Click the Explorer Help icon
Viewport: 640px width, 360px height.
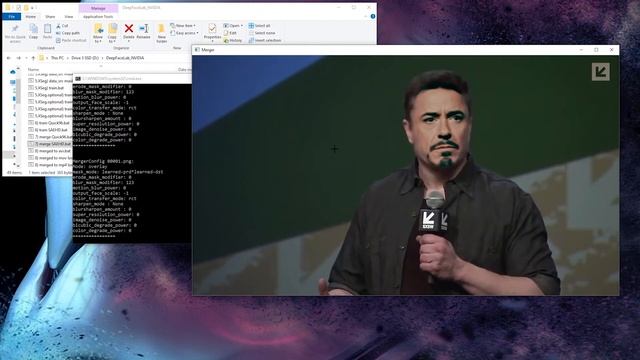(x=373, y=17)
